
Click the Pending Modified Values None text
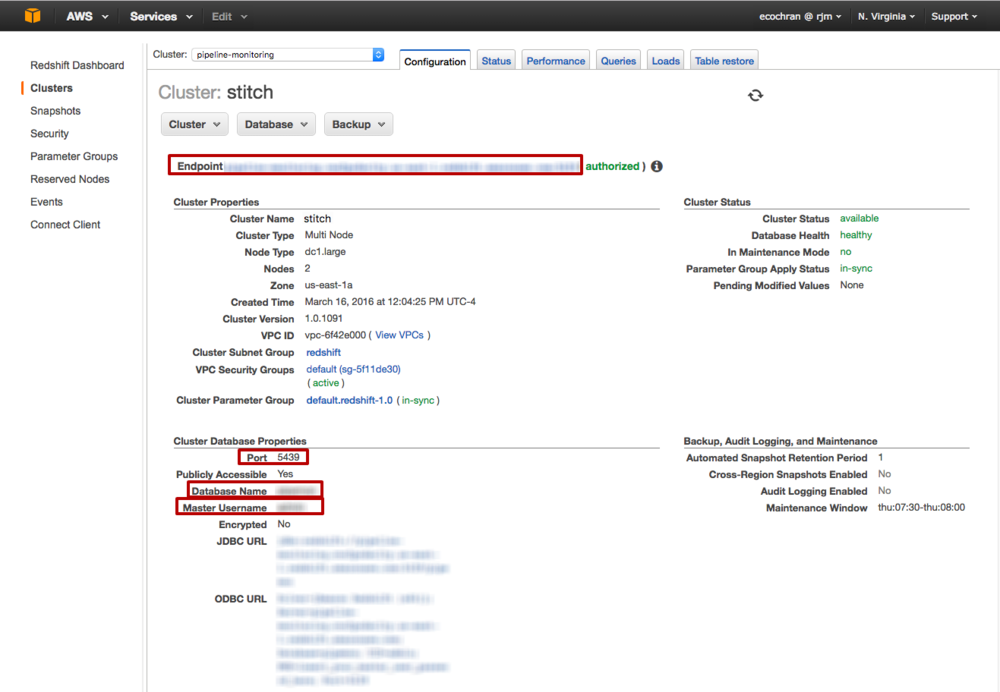pyautogui.click(x=852, y=285)
